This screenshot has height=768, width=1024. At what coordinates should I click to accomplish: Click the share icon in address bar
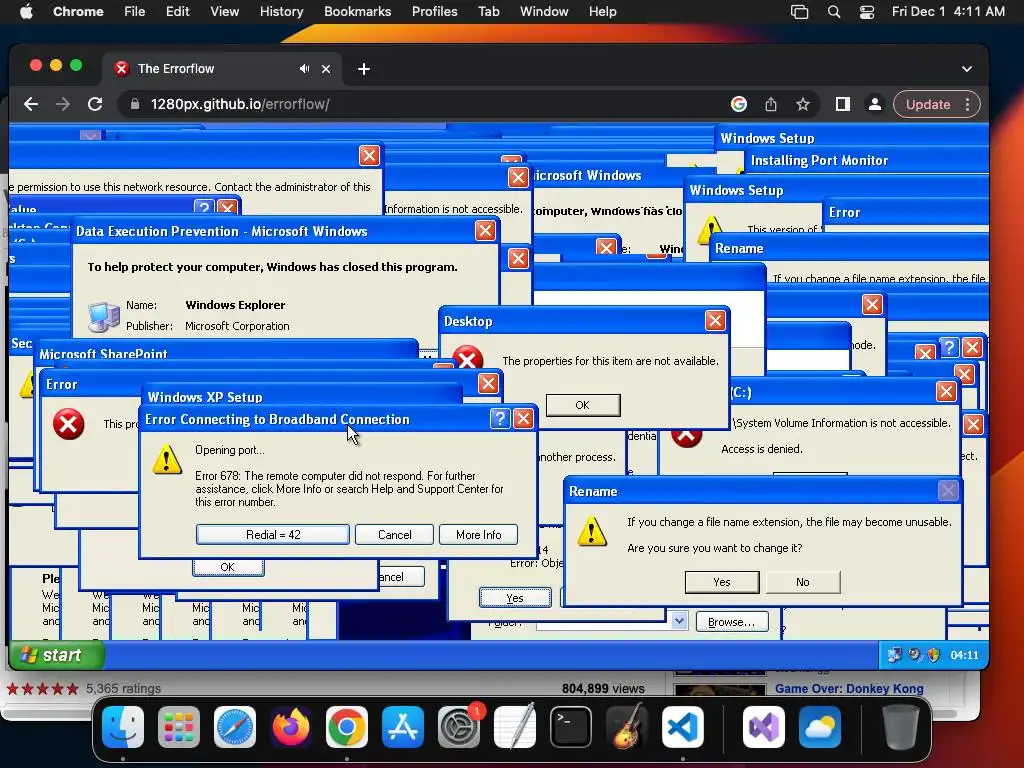(771, 104)
